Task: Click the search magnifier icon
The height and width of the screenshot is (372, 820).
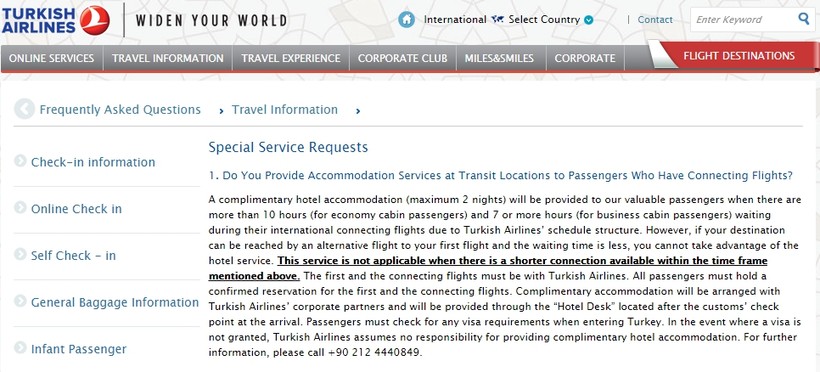Action: [803, 19]
